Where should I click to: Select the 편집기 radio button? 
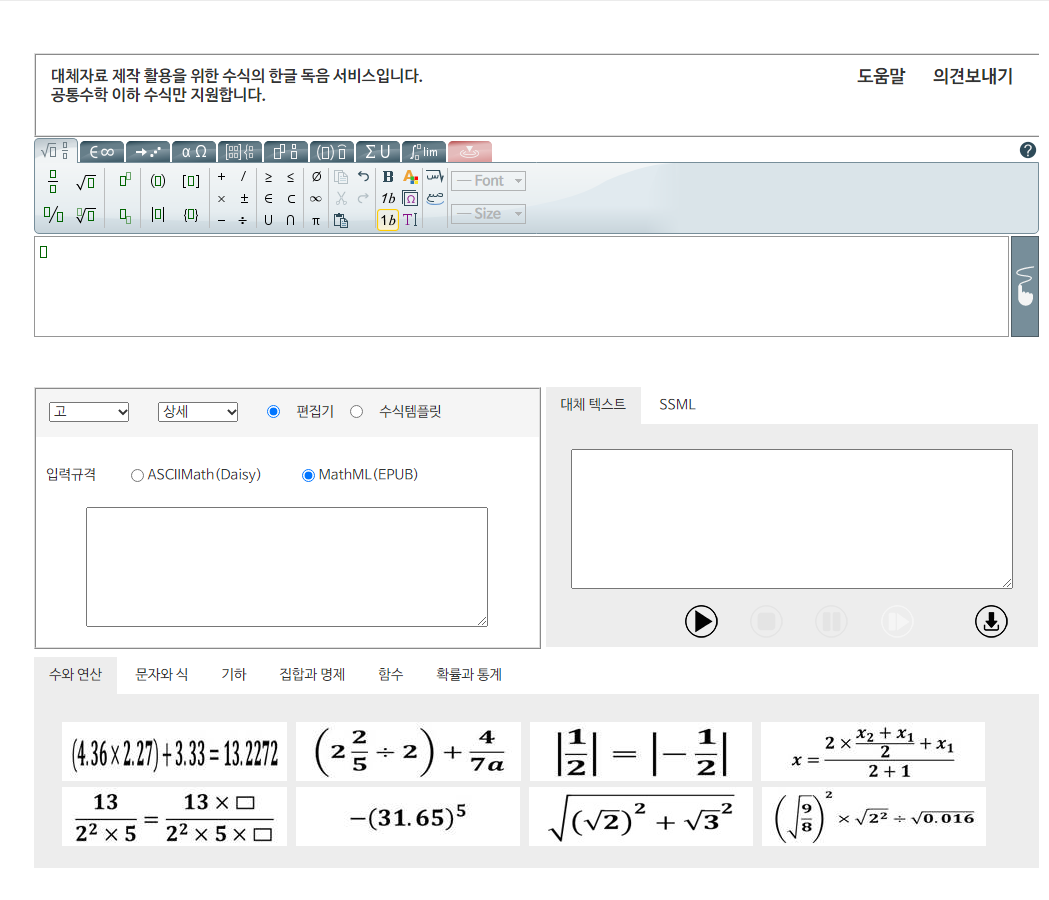point(274,412)
